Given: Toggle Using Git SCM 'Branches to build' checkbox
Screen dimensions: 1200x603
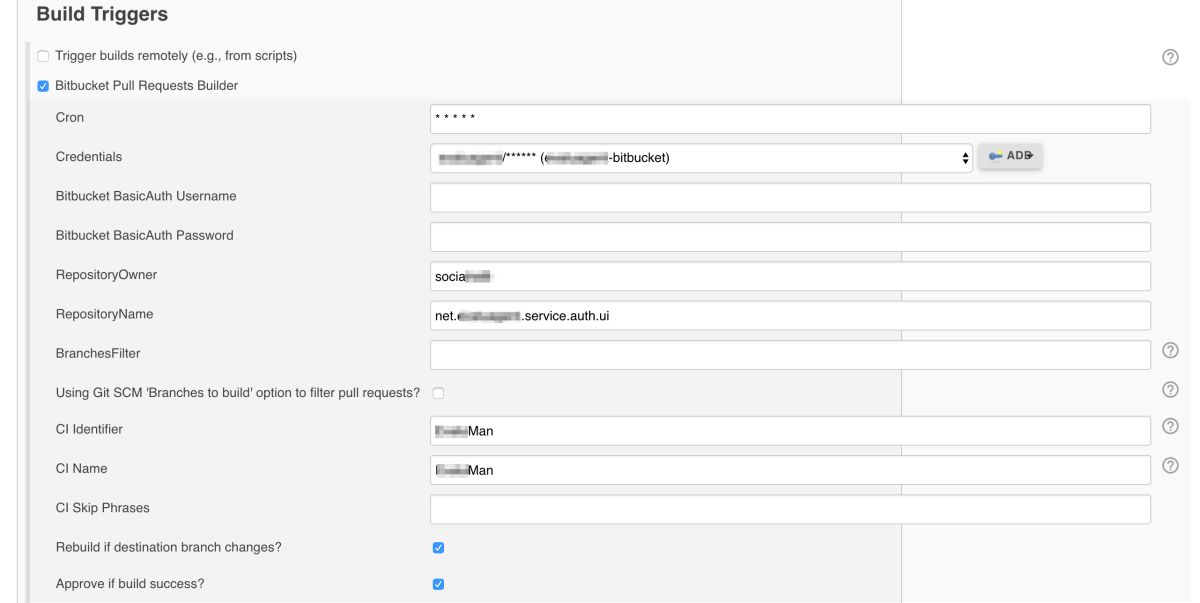Looking at the screenshot, I should click(438, 393).
